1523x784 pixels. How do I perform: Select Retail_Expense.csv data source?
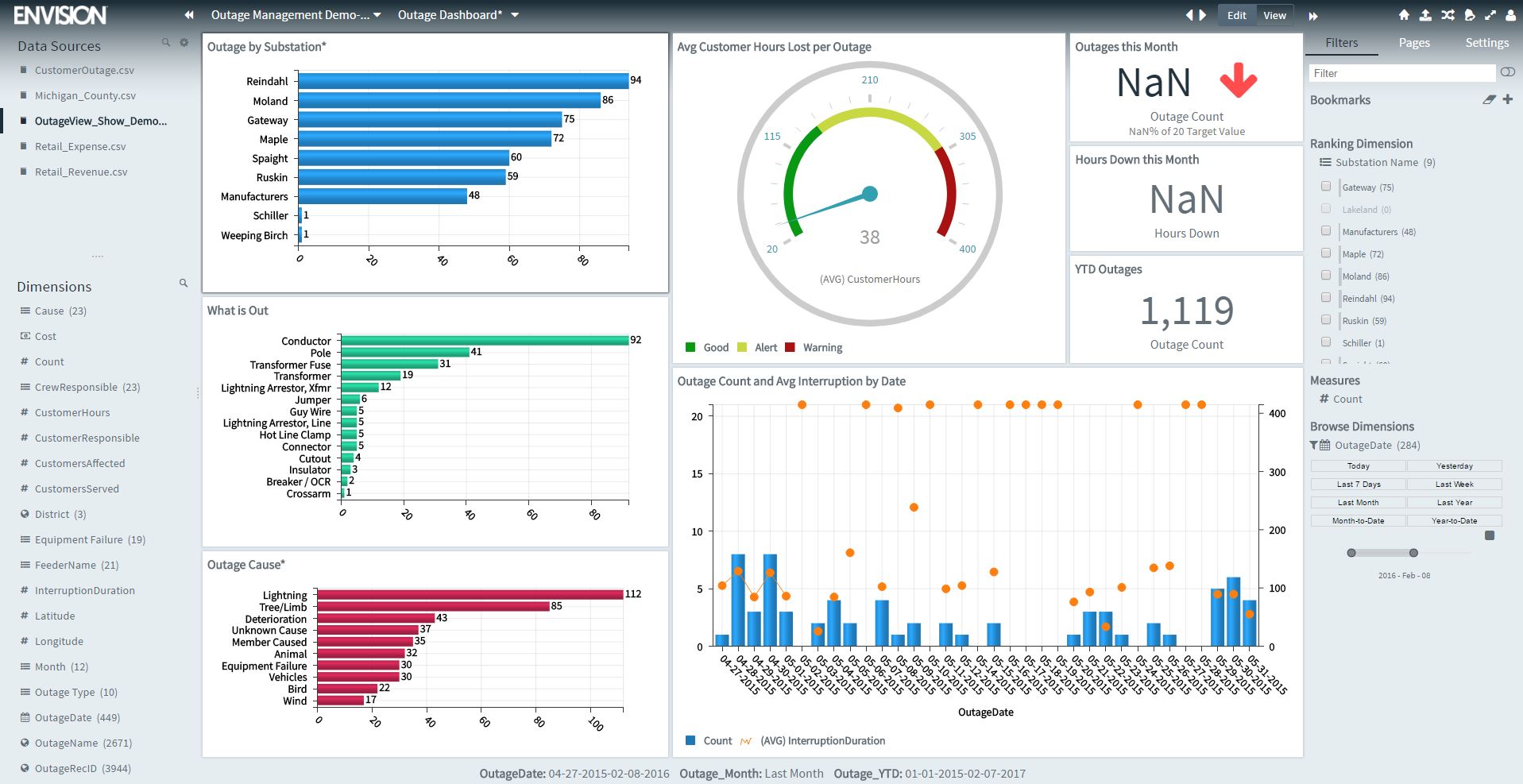[x=80, y=146]
